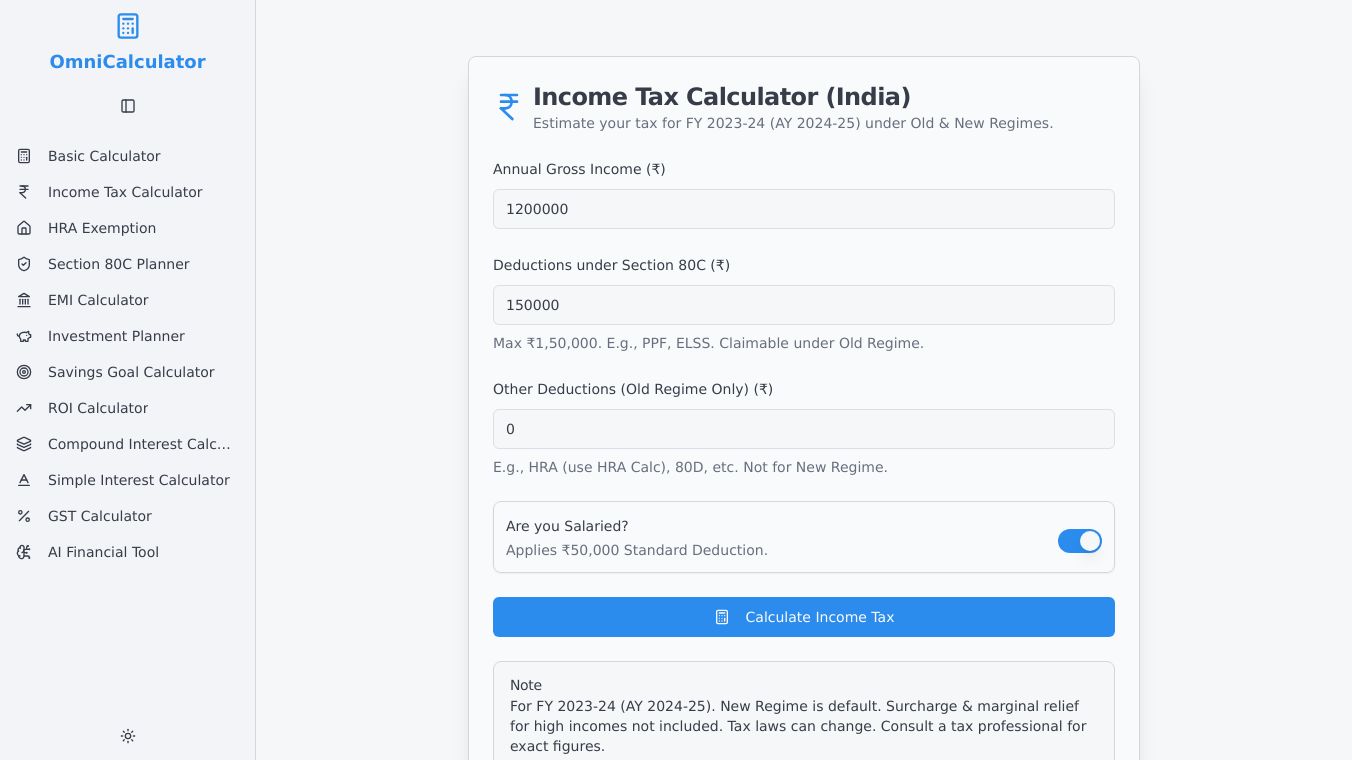
Task: Open the AI Financial Tool
Action: click(103, 552)
